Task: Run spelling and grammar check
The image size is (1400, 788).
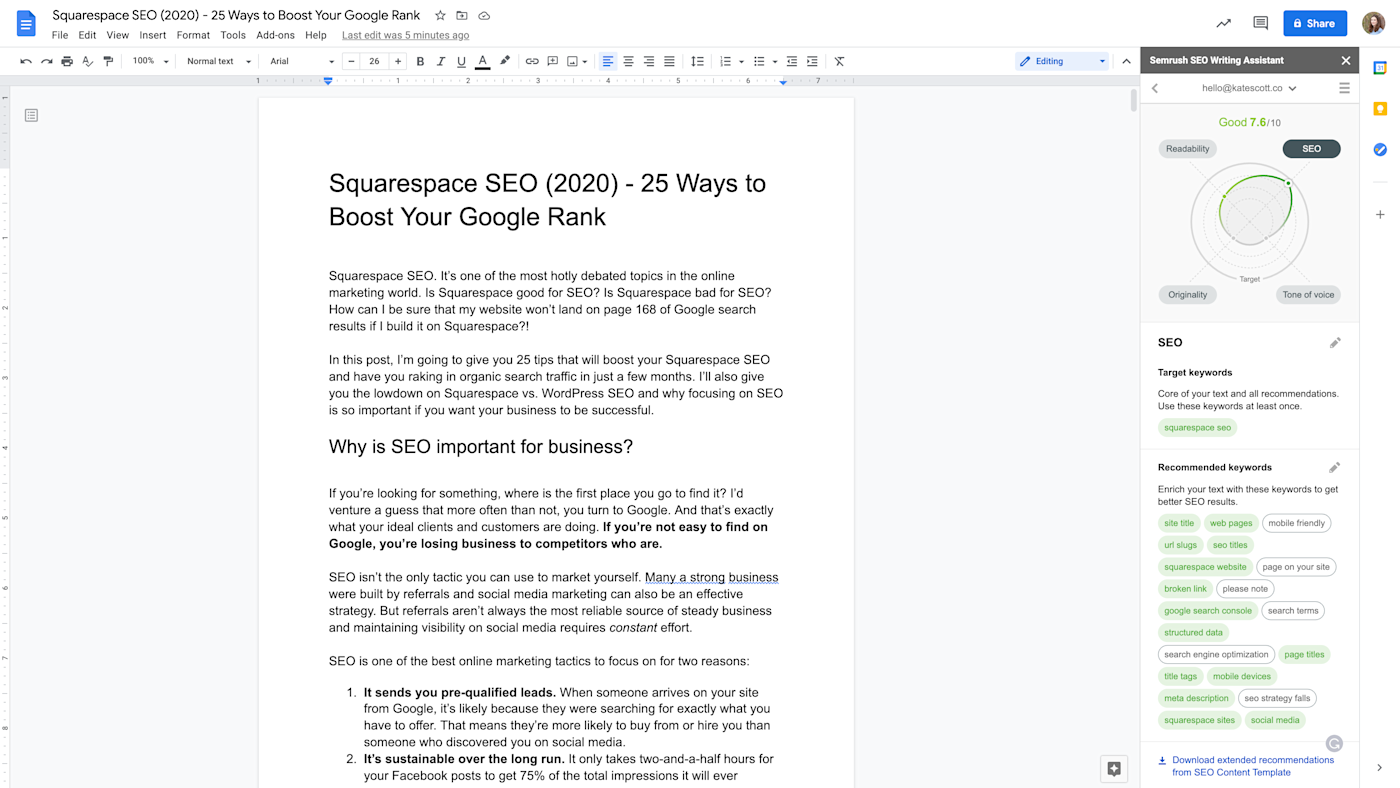Action: [88, 61]
